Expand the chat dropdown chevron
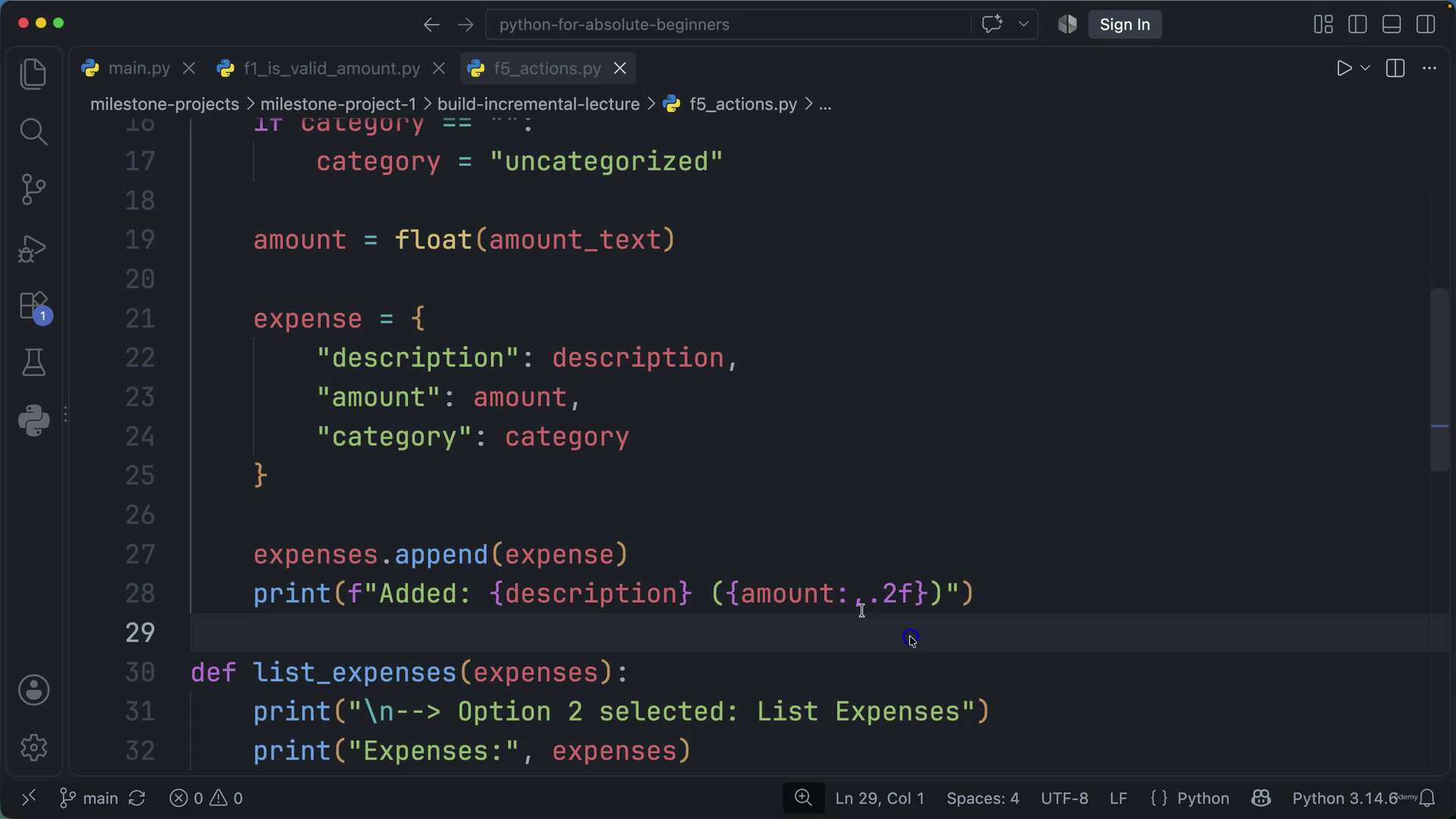The height and width of the screenshot is (819, 1456). 1024,24
